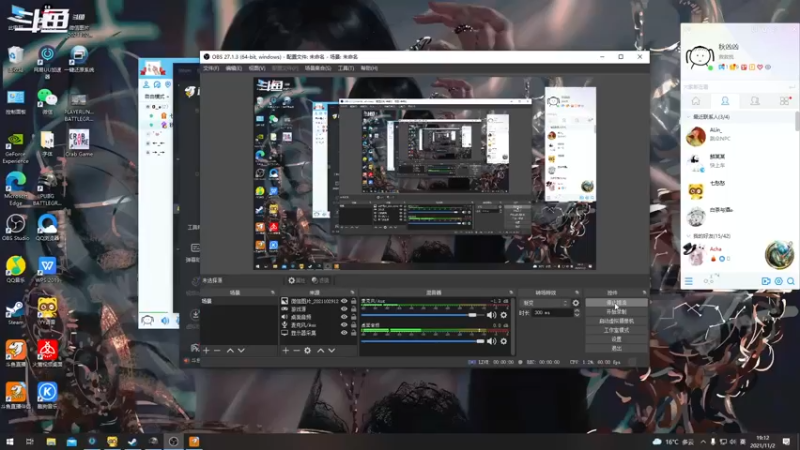The height and width of the screenshot is (450, 800).
Task: Open the Mic/Aux mixer settings gear
Action: click(x=504, y=315)
